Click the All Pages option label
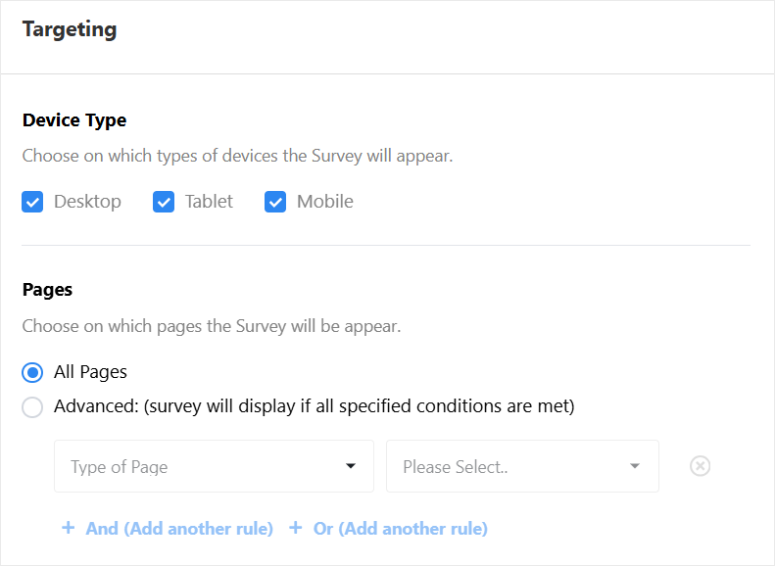The height and width of the screenshot is (566, 775). click(x=91, y=372)
